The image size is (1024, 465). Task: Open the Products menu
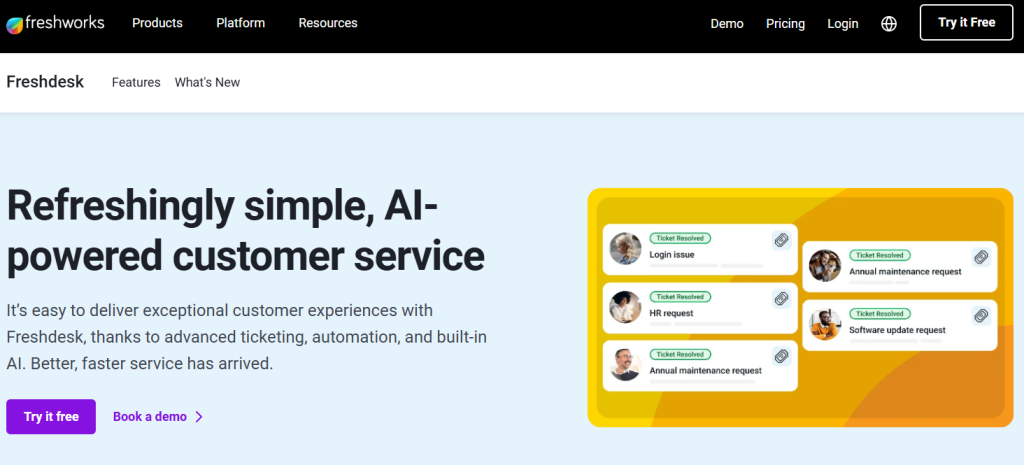(157, 23)
